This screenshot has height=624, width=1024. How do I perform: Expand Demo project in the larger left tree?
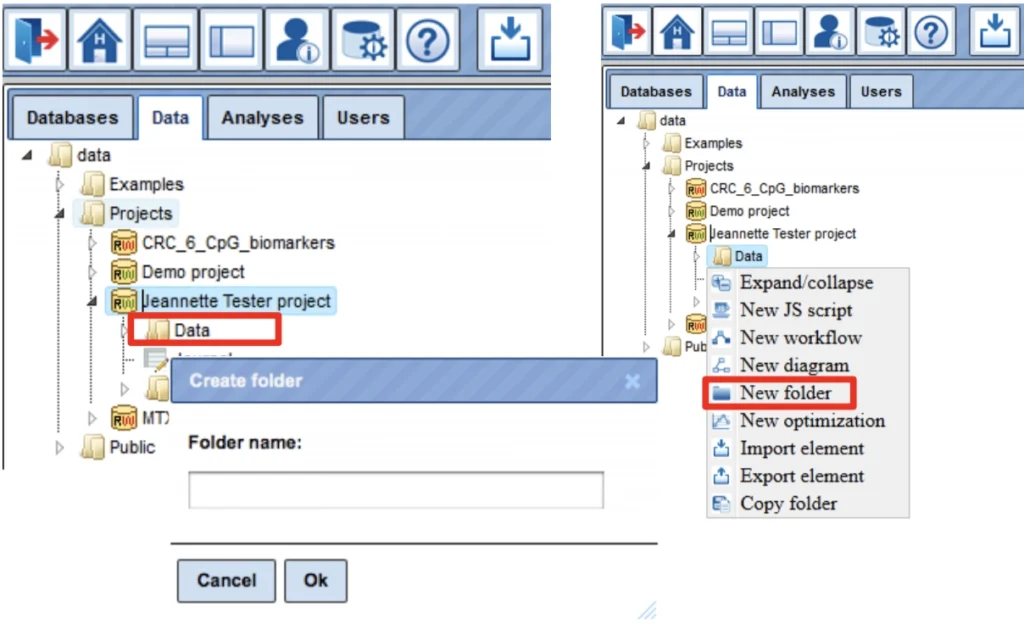93,272
